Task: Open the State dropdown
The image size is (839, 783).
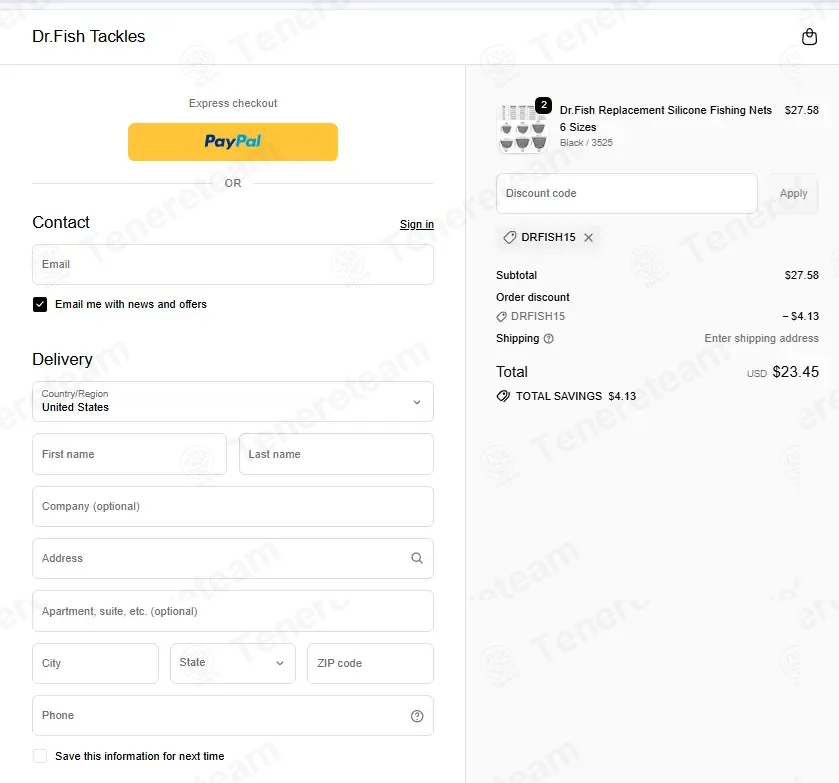Action: (233, 663)
